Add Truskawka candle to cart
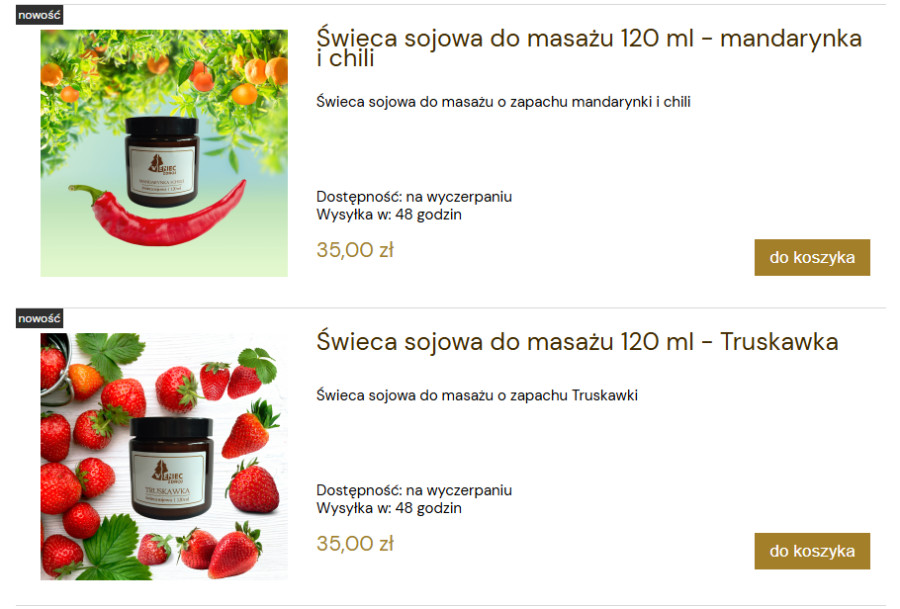 [x=812, y=551]
